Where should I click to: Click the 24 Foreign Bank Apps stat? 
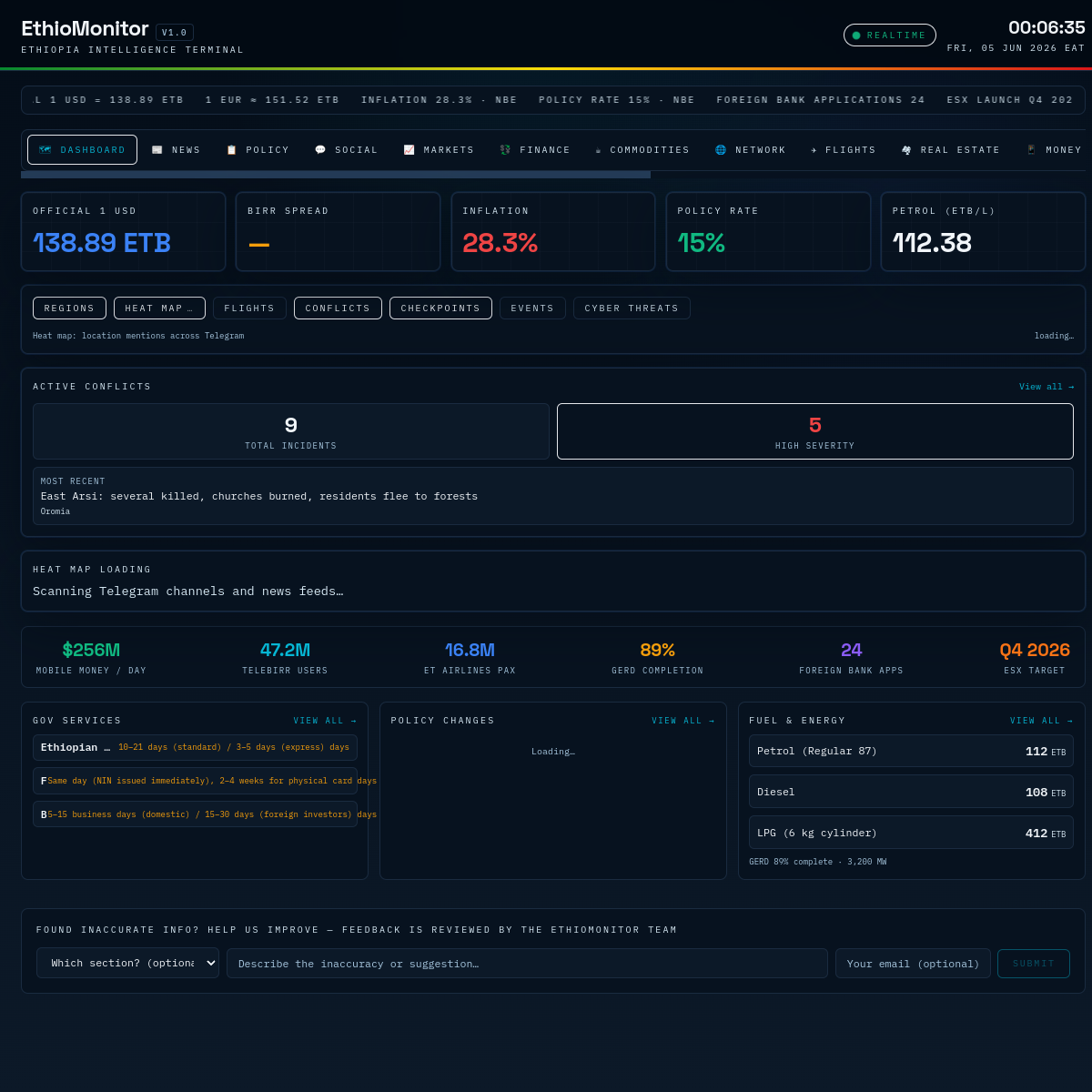(851, 658)
